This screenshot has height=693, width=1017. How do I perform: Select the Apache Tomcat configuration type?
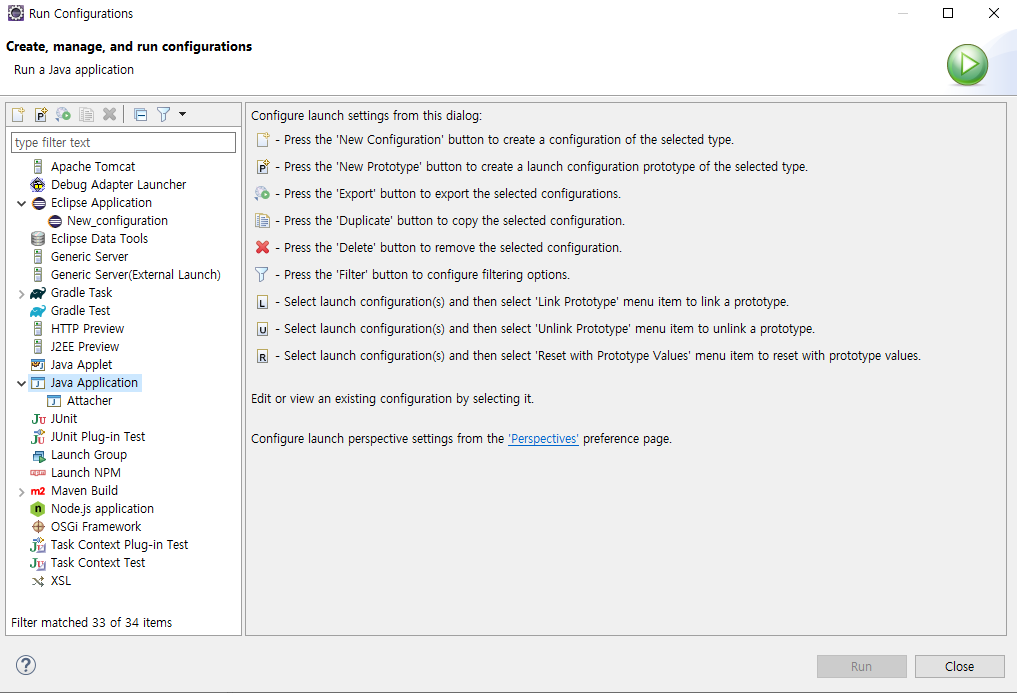(92, 167)
